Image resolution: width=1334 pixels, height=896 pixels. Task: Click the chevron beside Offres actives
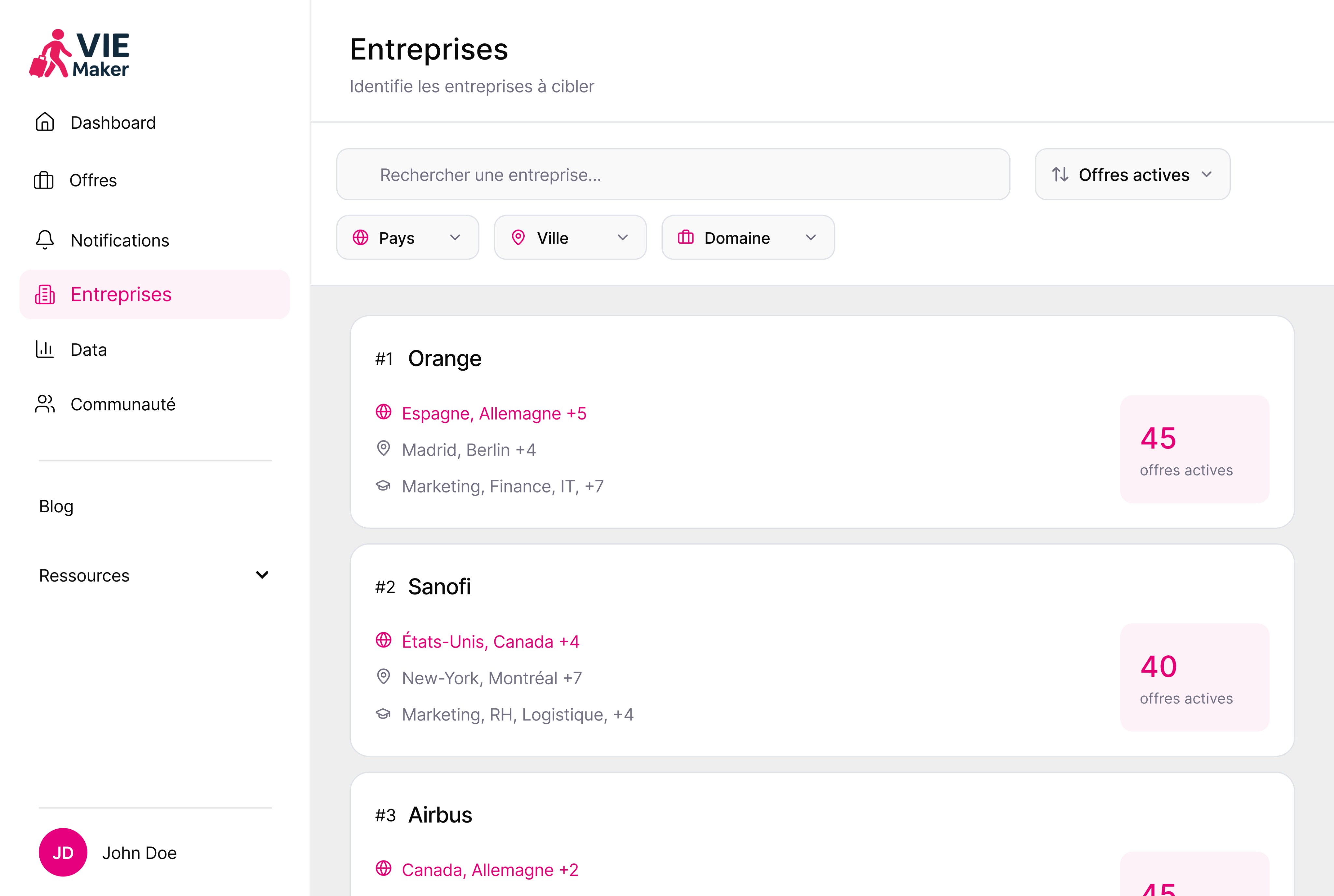click(x=1206, y=174)
